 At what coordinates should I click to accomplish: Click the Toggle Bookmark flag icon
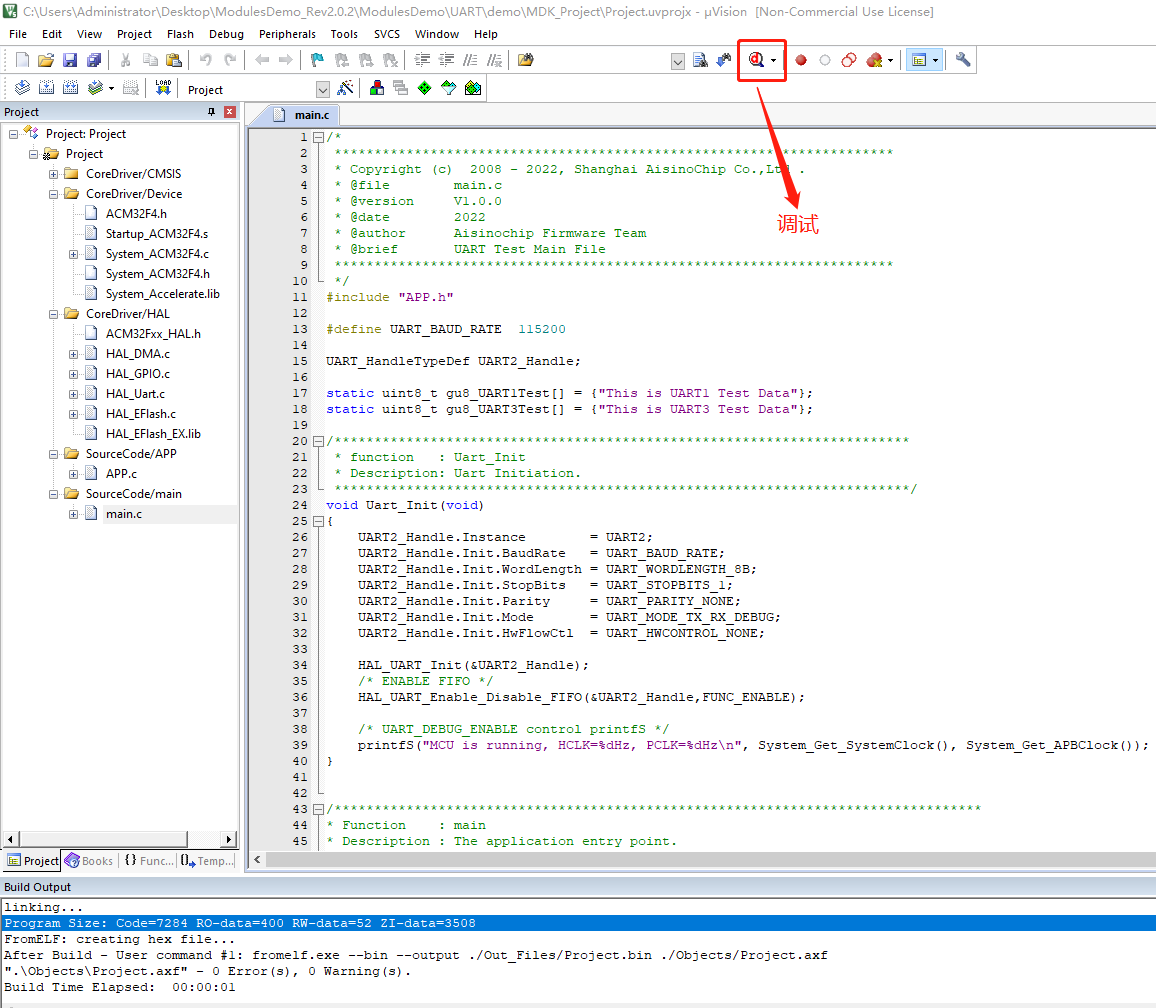pyautogui.click(x=318, y=60)
